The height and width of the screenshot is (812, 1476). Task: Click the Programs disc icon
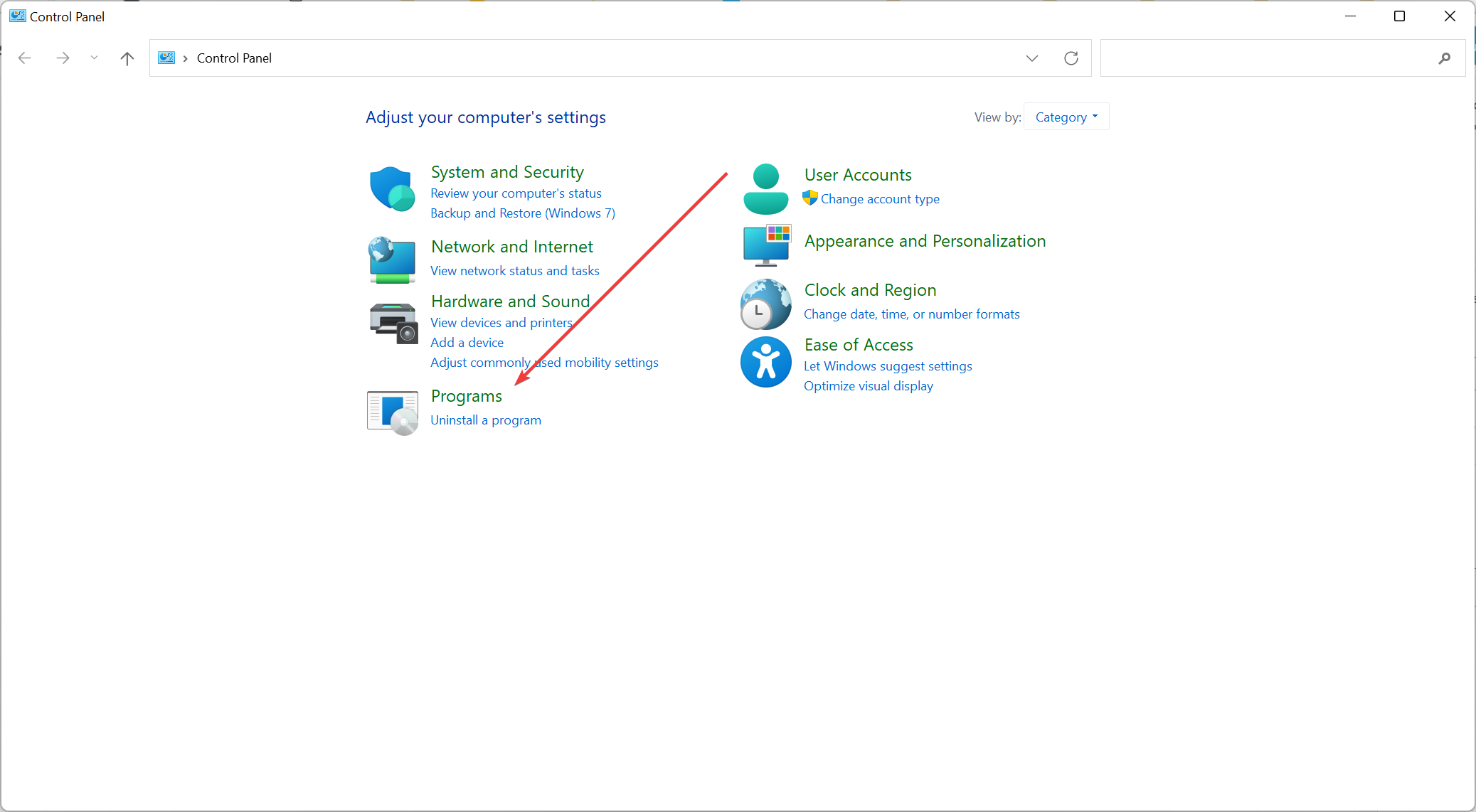point(393,412)
